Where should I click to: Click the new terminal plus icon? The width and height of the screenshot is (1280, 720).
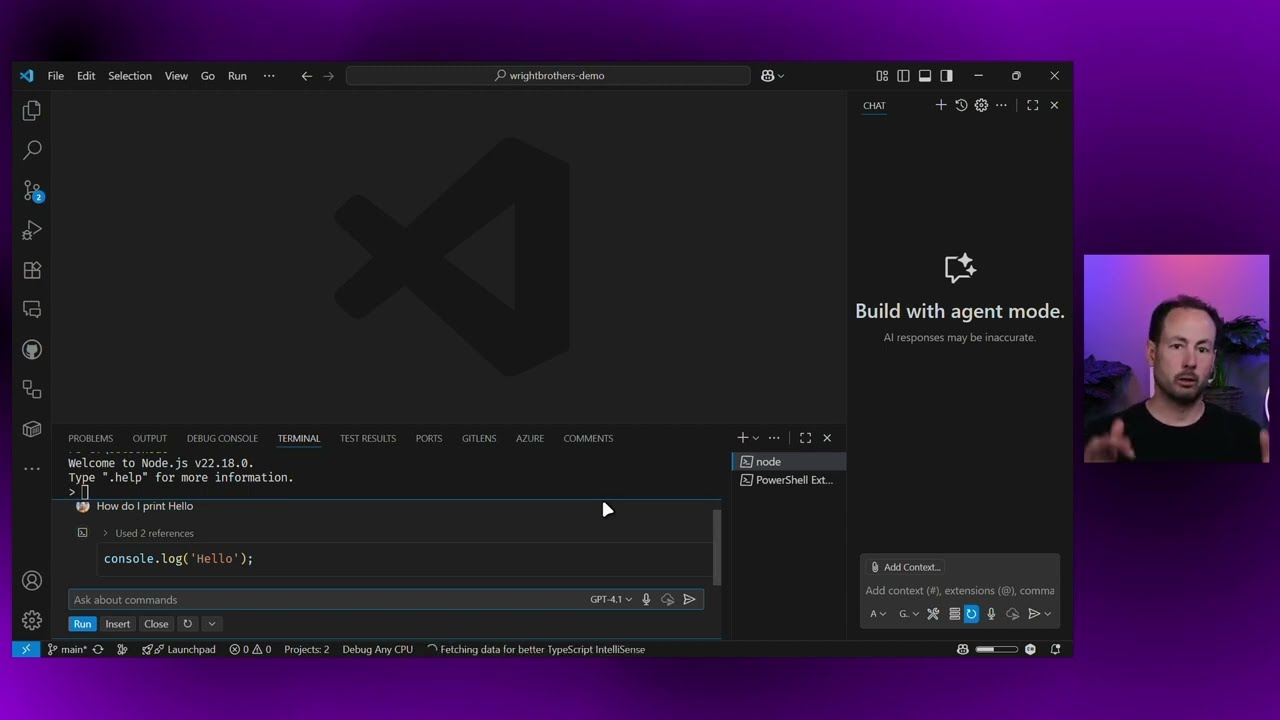tap(742, 438)
